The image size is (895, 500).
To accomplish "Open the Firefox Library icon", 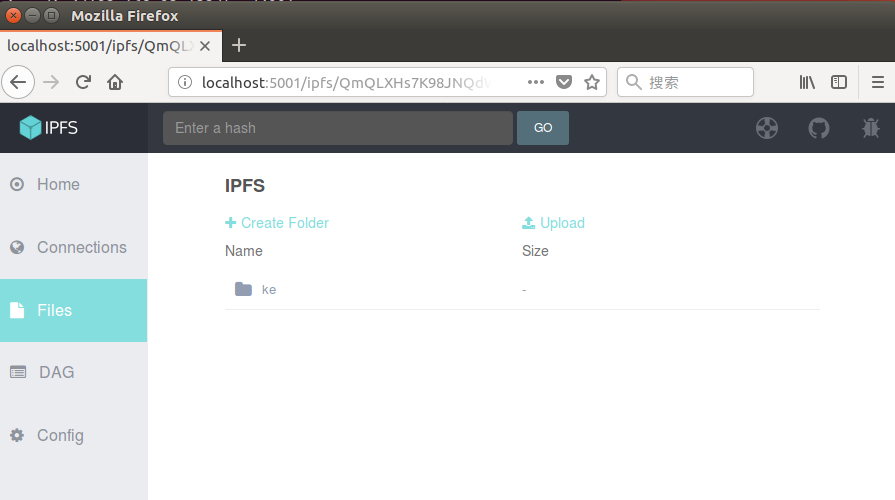I will [807, 82].
